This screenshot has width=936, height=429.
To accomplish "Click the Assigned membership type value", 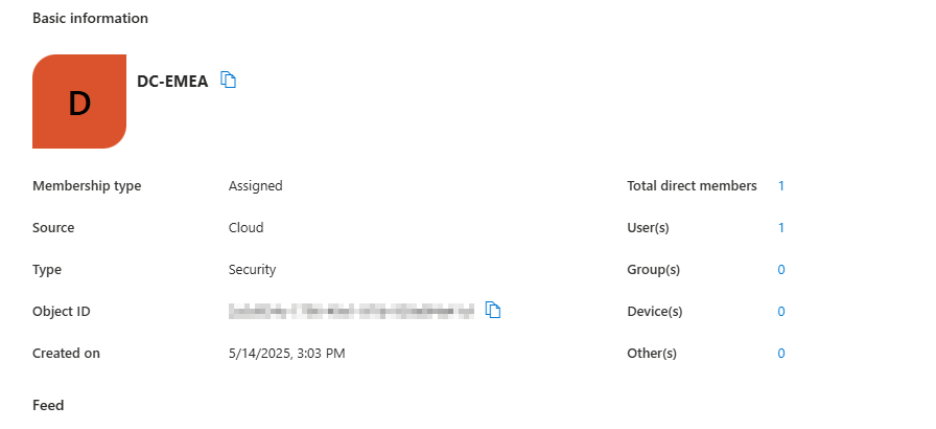I will (255, 186).
